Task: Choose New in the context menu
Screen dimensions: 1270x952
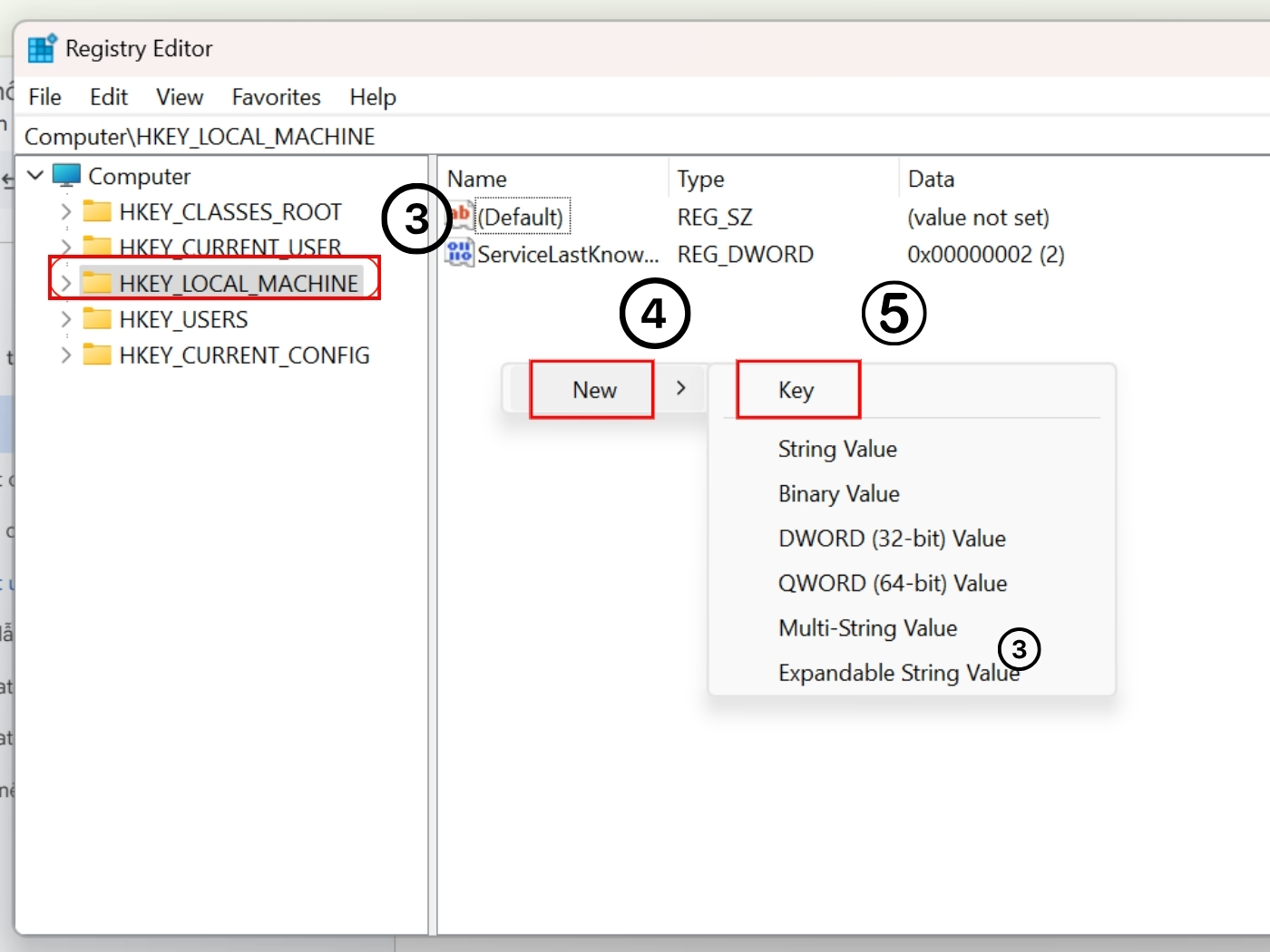Action: coord(595,390)
